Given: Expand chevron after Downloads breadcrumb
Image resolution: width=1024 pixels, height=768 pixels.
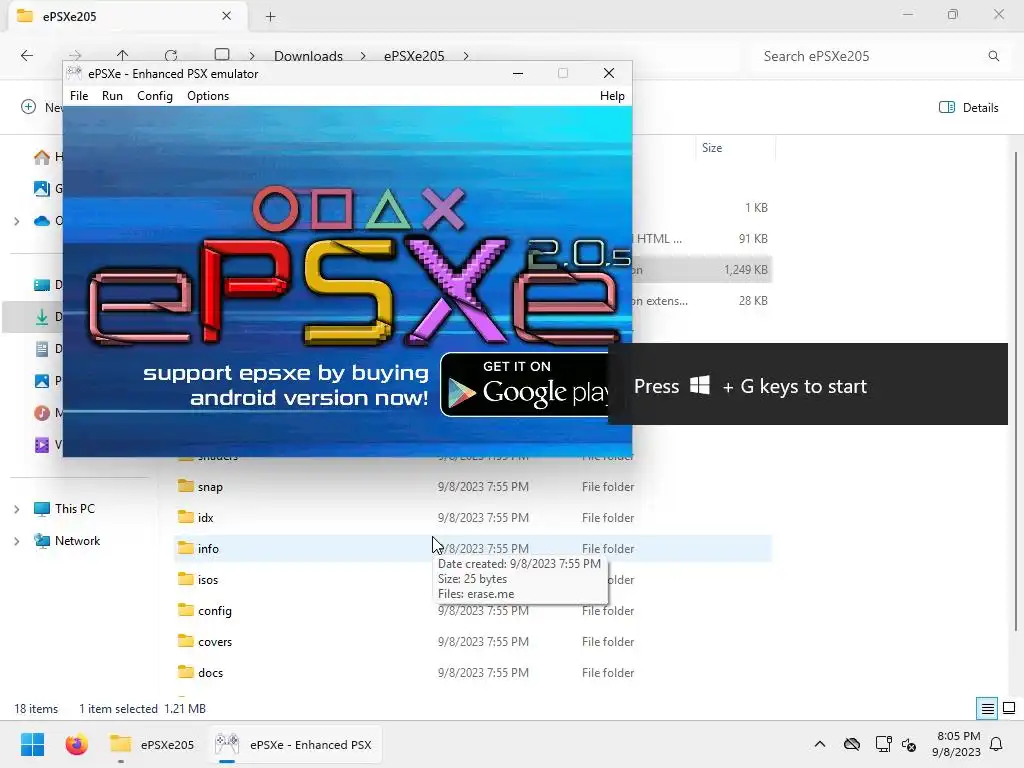Looking at the screenshot, I should point(362,56).
